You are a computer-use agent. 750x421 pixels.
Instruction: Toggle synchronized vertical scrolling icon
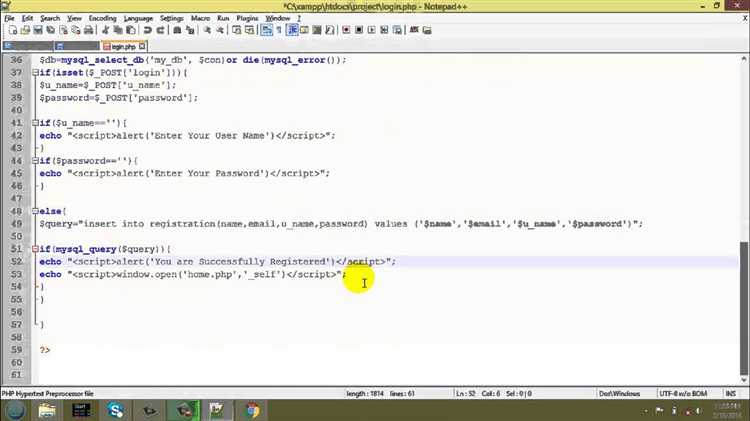[237, 30]
